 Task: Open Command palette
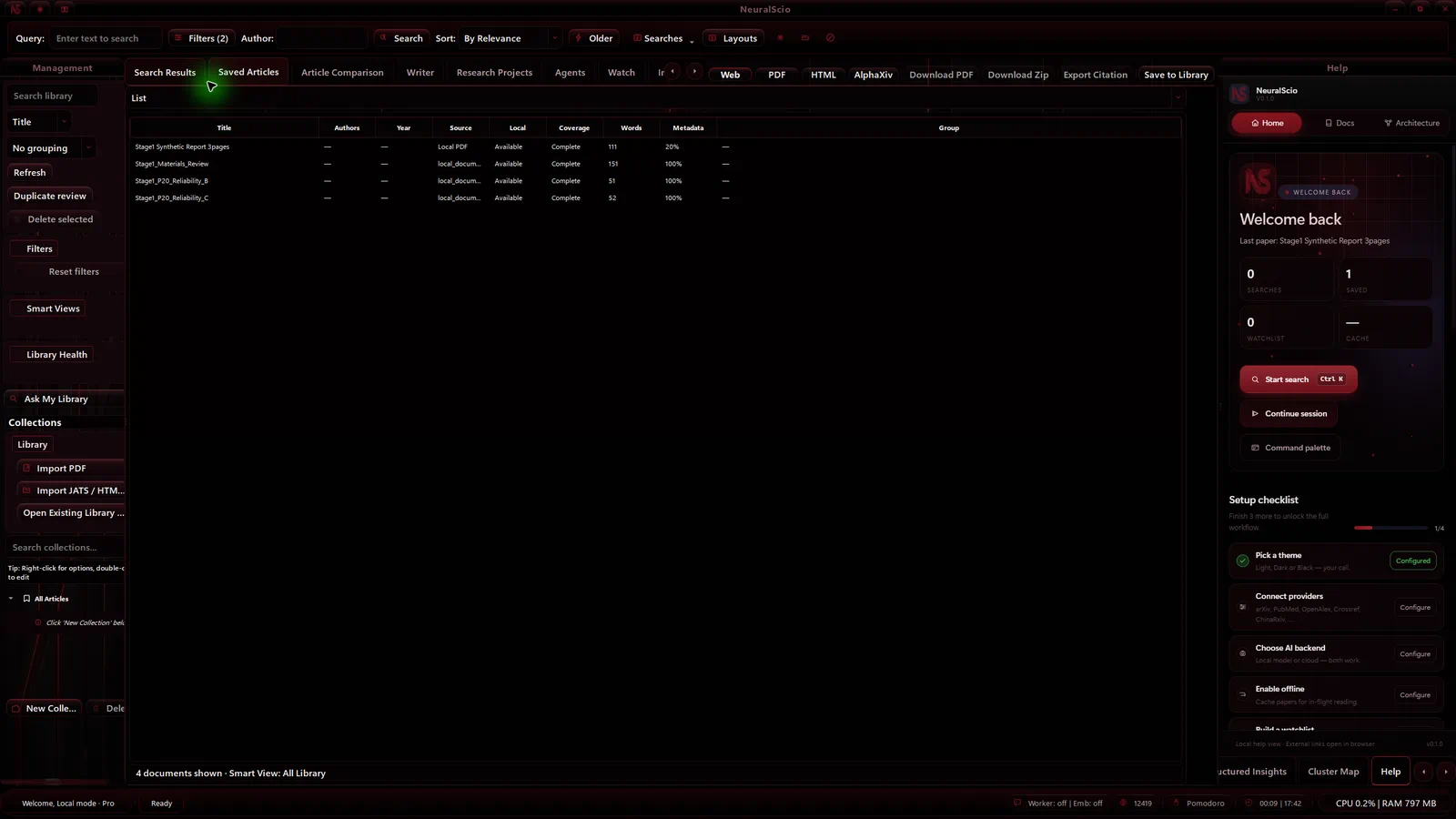pyautogui.click(x=1289, y=448)
